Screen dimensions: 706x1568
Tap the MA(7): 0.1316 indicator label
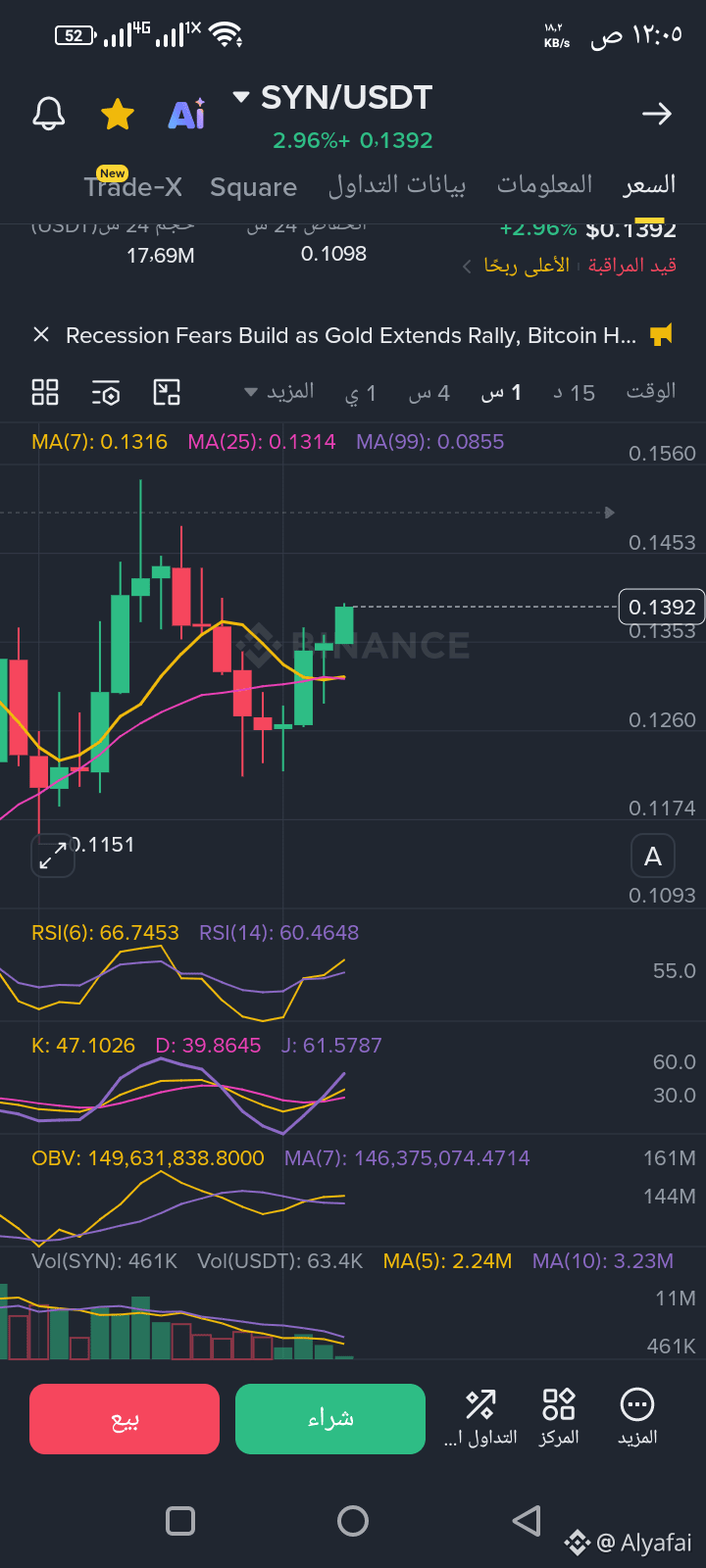pyautogui.click(x=99, y=442)
